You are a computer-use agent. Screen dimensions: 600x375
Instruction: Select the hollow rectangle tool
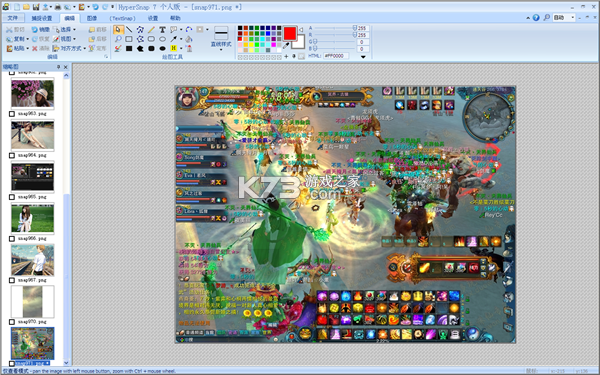[129, 39]
